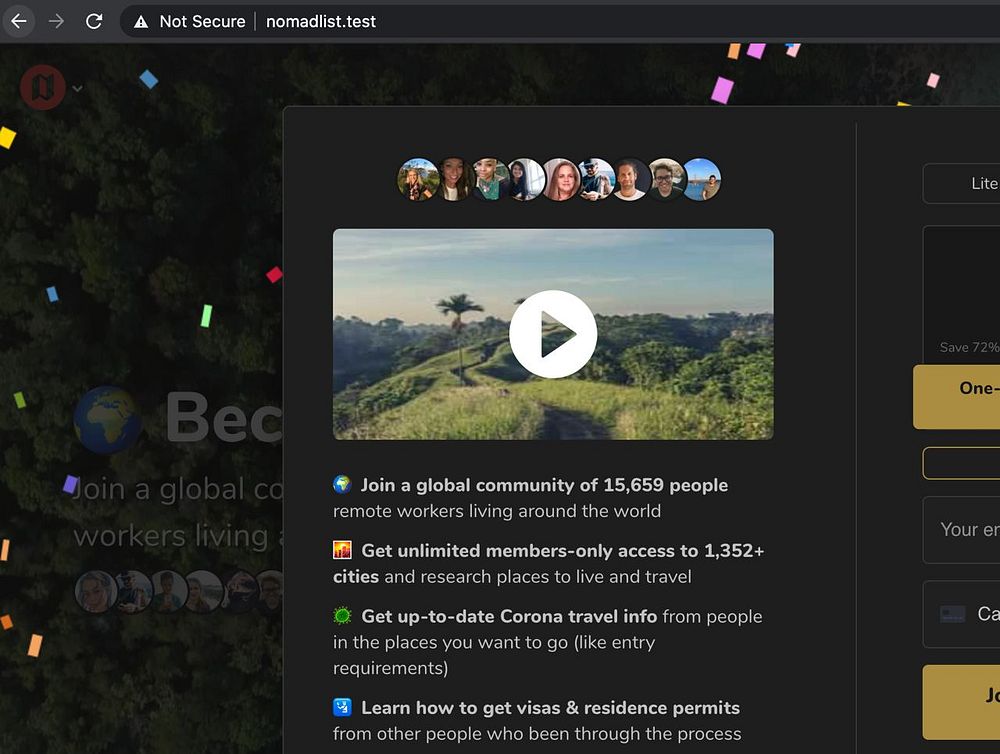Click the red Nomad List map logo
1000x754 pixels.
tap(43, 87)
